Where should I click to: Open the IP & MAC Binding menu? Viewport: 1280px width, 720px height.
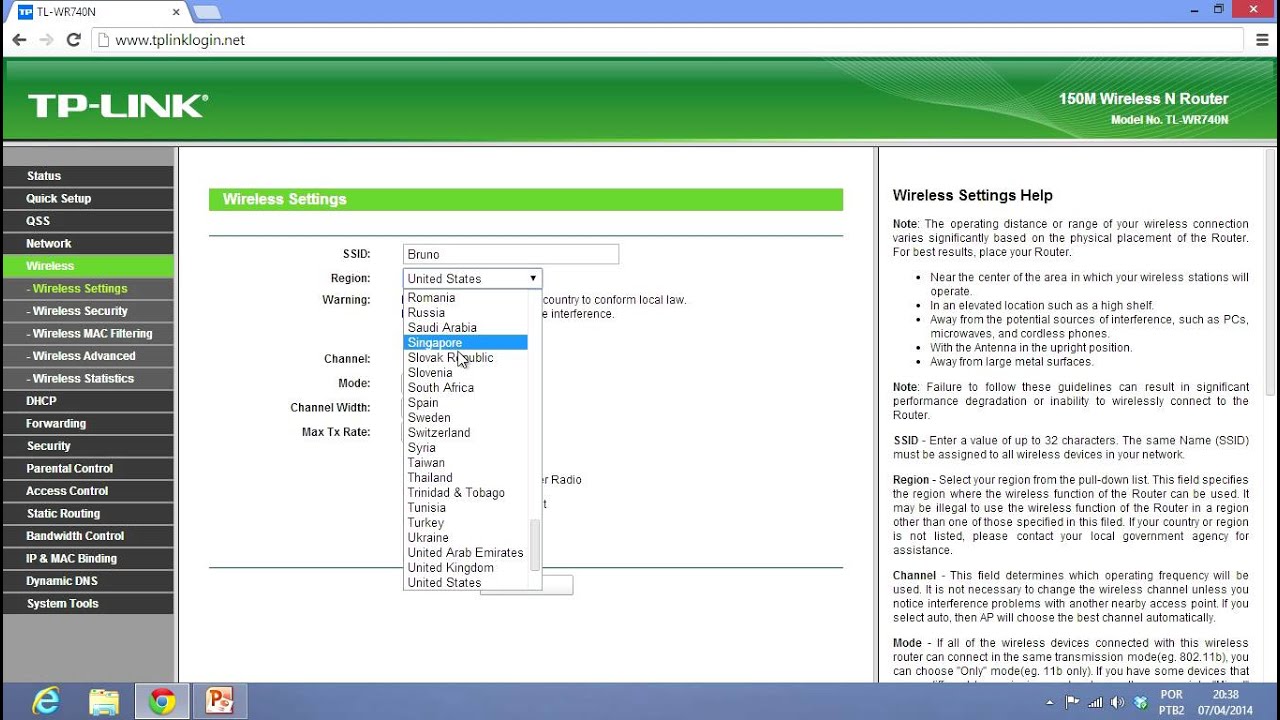click(88, 559)
